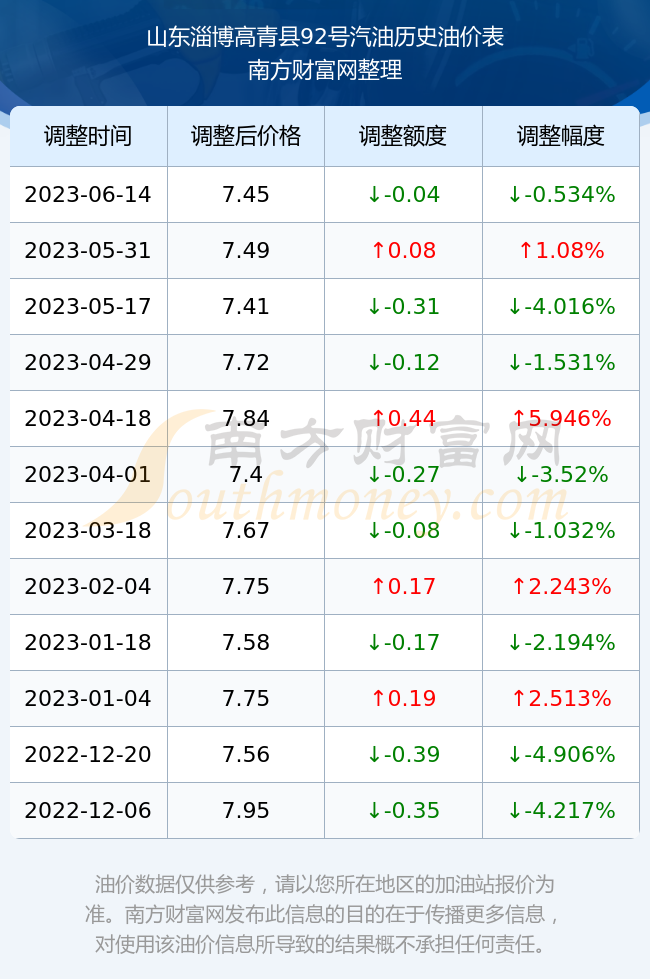The image size is (650, 980).
Task: Click the 调整幅度 column header
Action: tap(561, 136)
